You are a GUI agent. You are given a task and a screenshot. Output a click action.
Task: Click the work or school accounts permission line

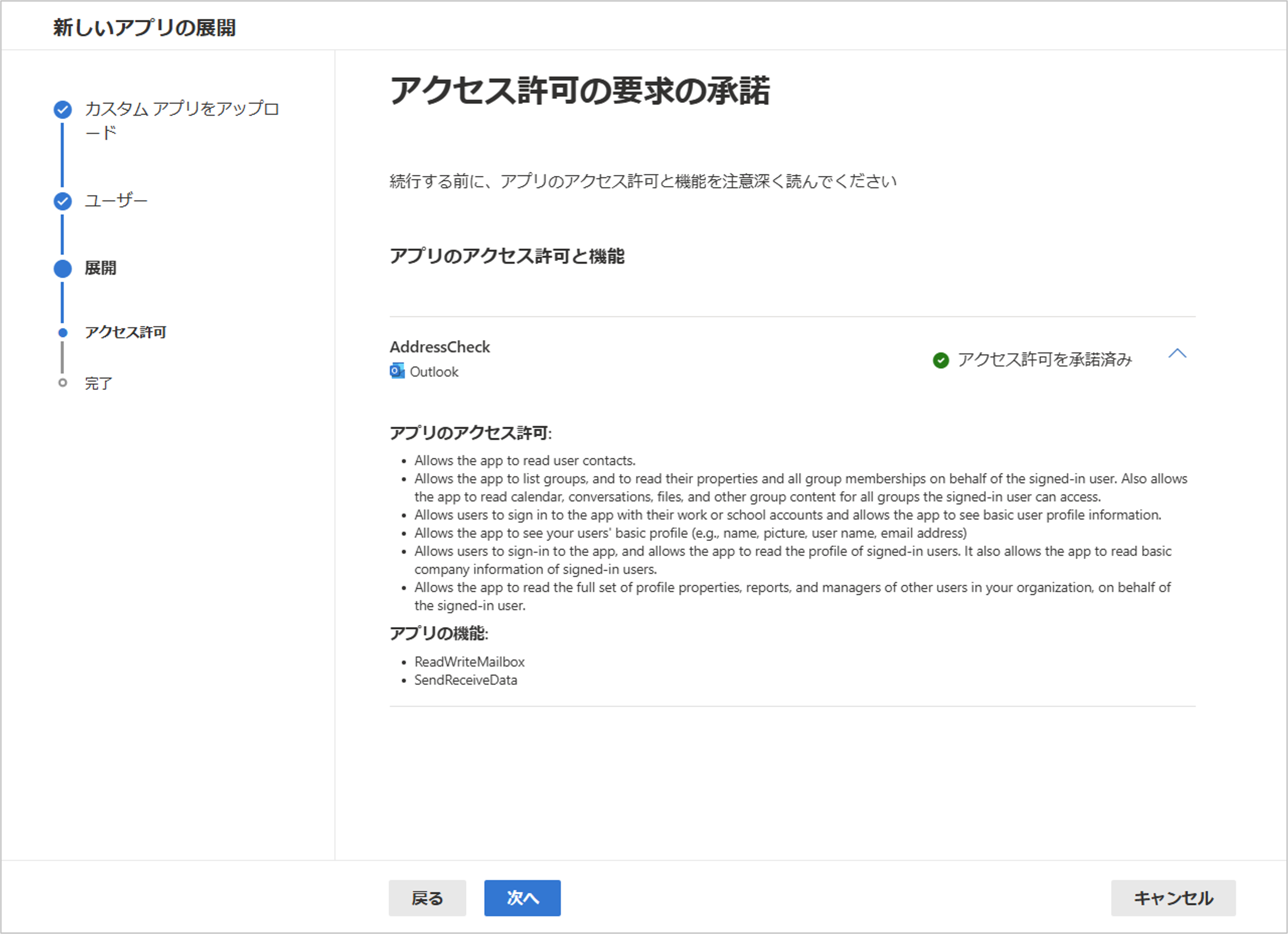coord(788,515)
